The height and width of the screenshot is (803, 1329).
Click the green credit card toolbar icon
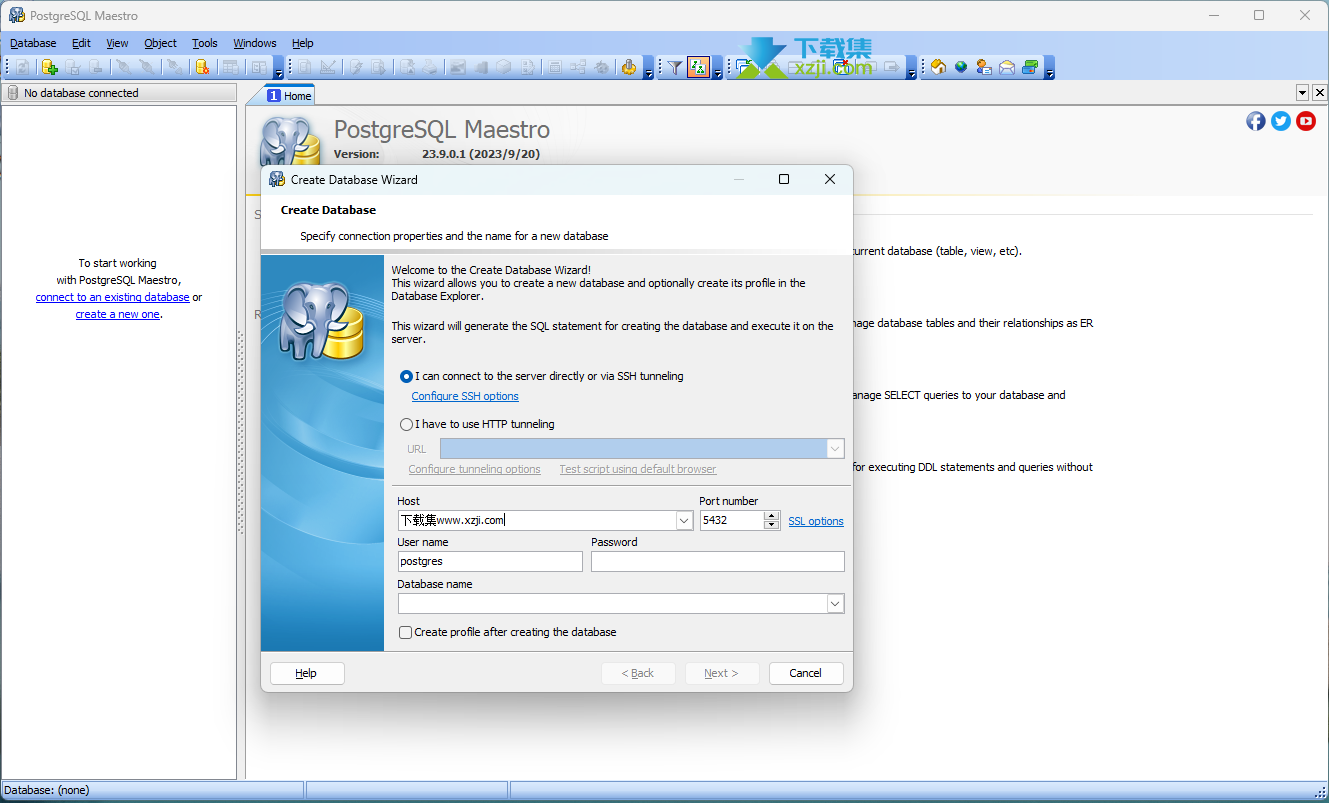pos(1030,67)
